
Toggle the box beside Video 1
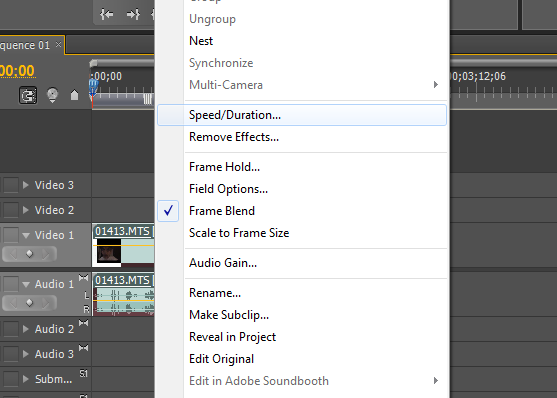pos(11,235)
